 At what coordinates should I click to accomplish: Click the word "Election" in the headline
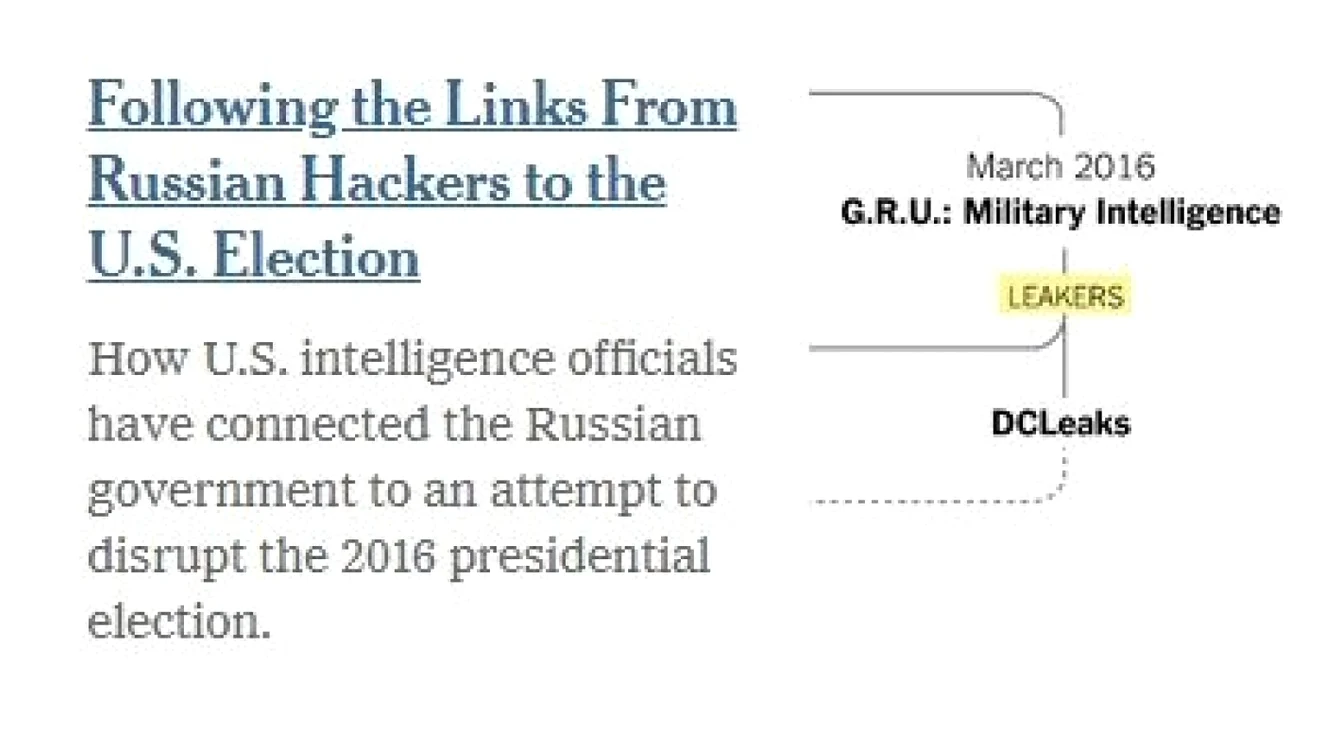click(316, 255)
